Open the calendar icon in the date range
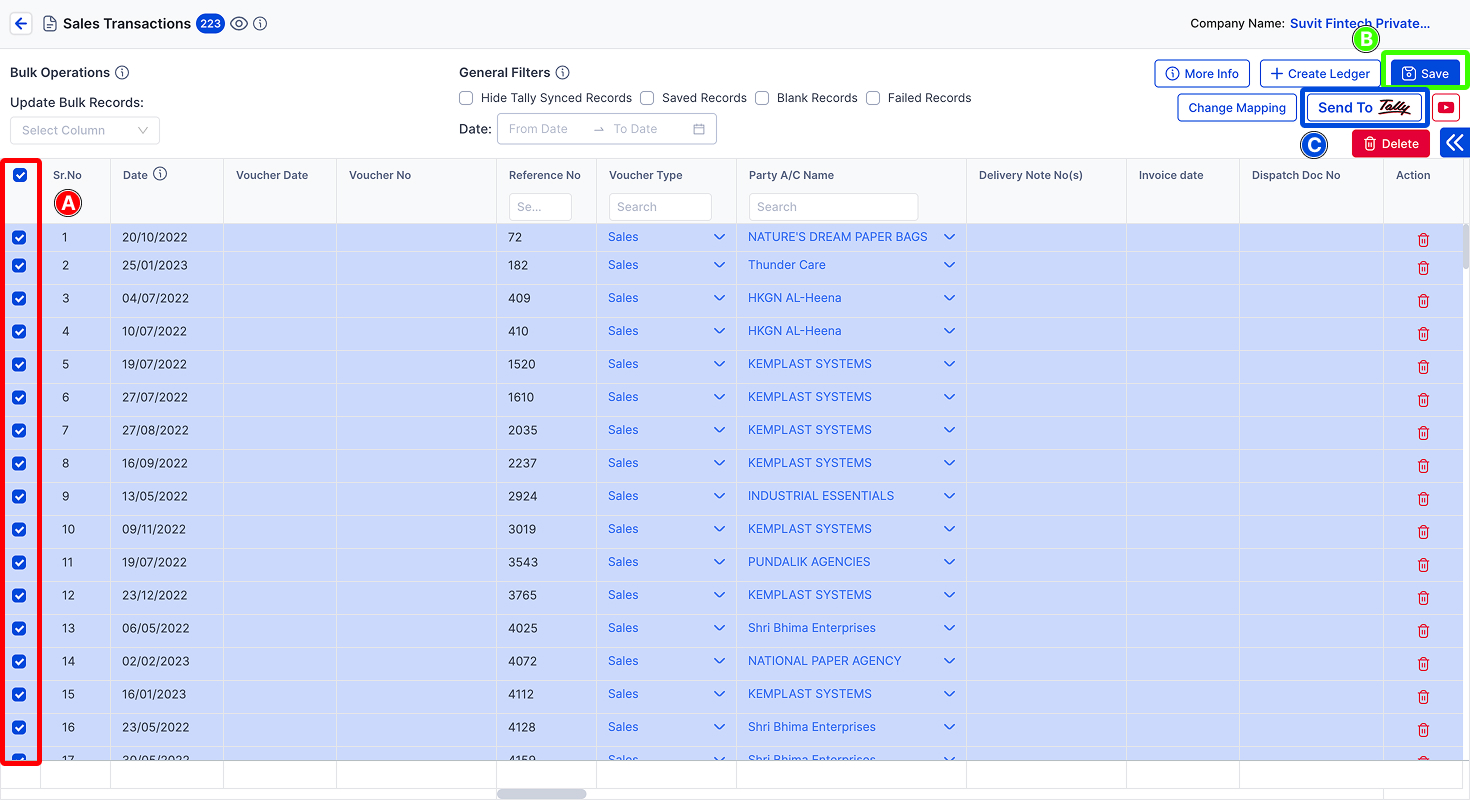1470x800 pixels. coord(699,129)
